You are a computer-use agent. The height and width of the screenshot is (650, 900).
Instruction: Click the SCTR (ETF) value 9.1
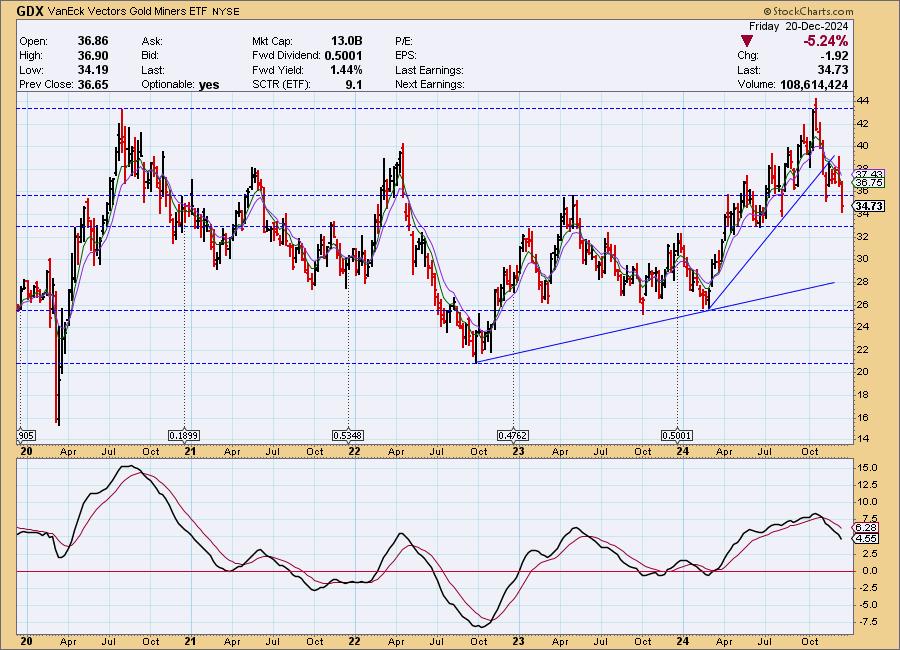(354, 84)
